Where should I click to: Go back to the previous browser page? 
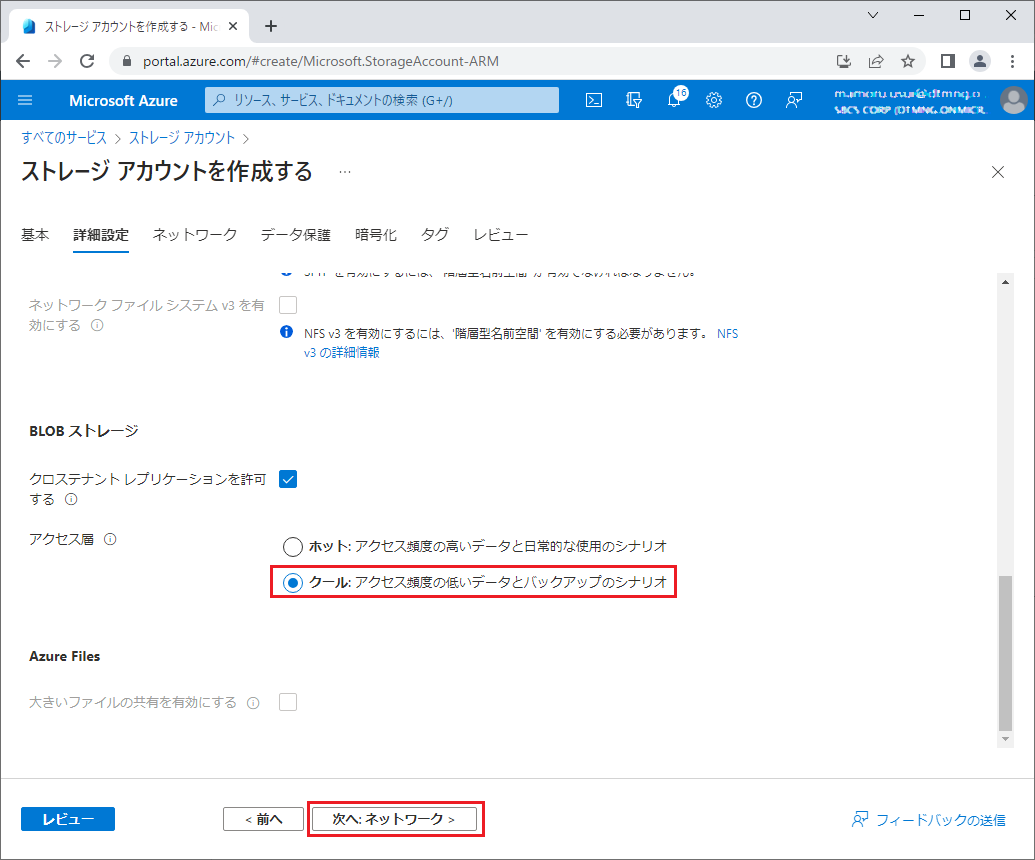pos(23,61)
